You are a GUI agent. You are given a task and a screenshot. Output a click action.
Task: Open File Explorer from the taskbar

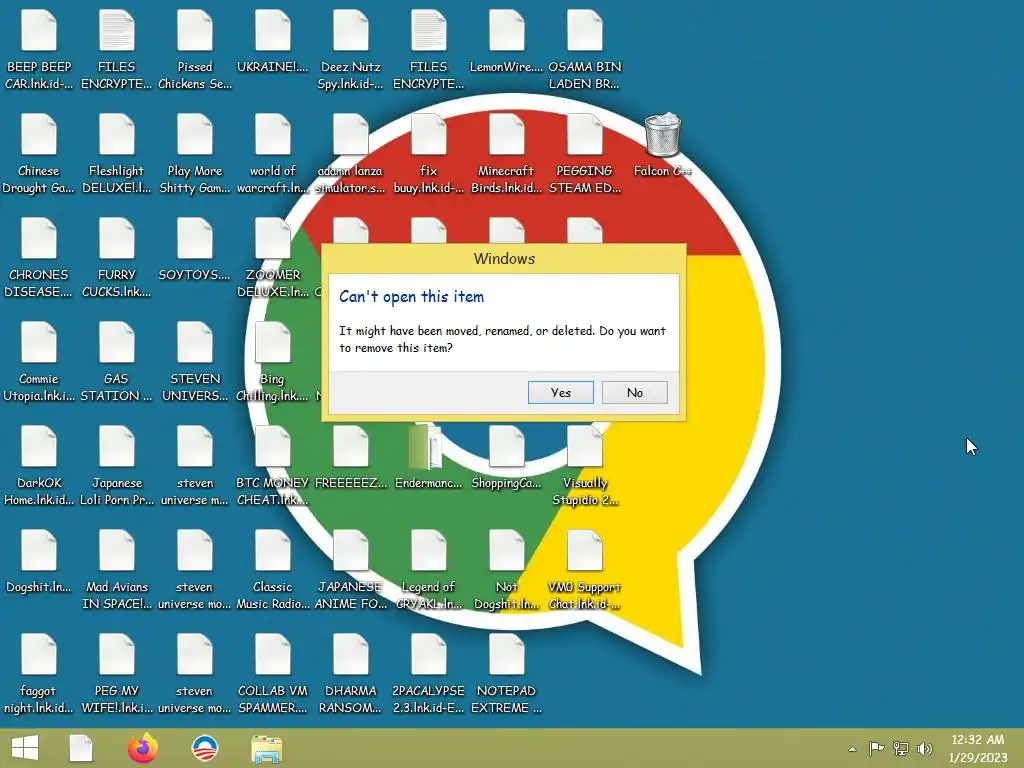267,749
